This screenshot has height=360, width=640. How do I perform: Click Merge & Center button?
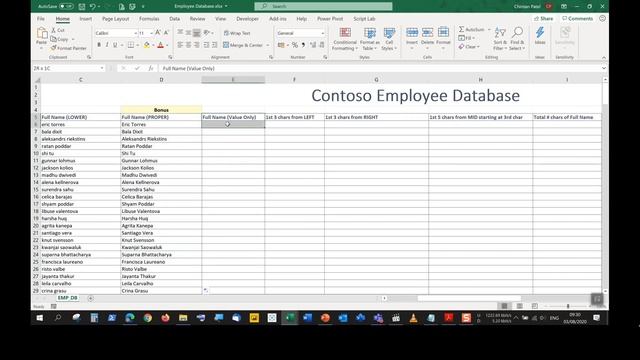(x=243, y=45)
